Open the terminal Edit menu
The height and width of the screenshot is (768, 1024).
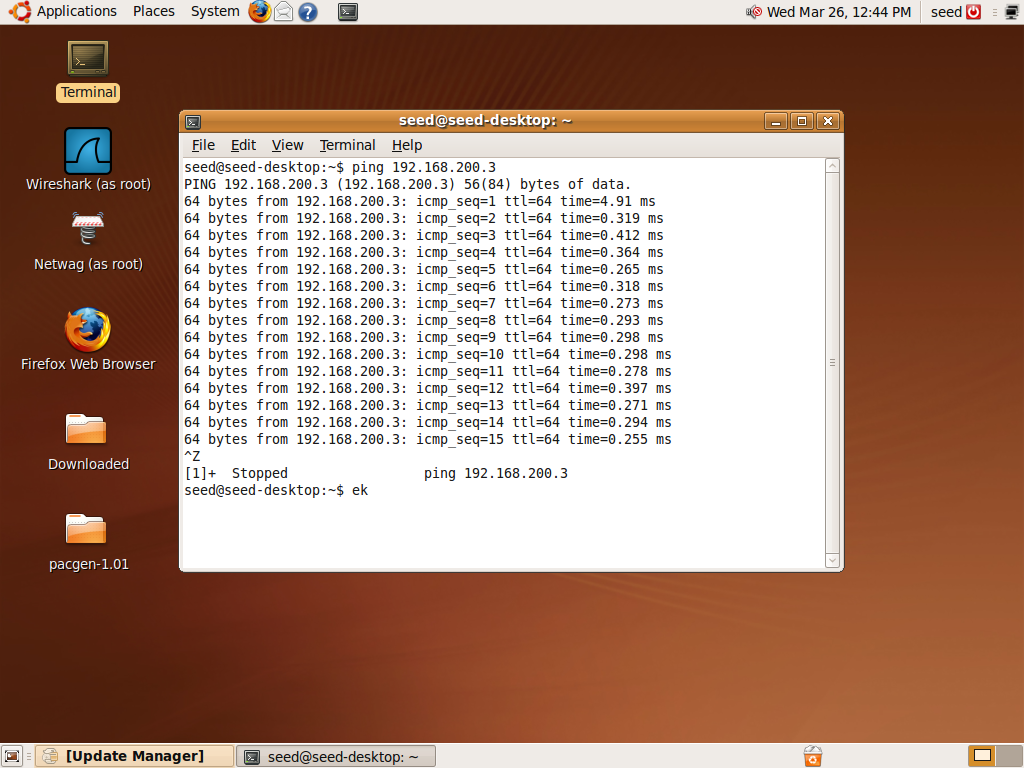[243, 145]
